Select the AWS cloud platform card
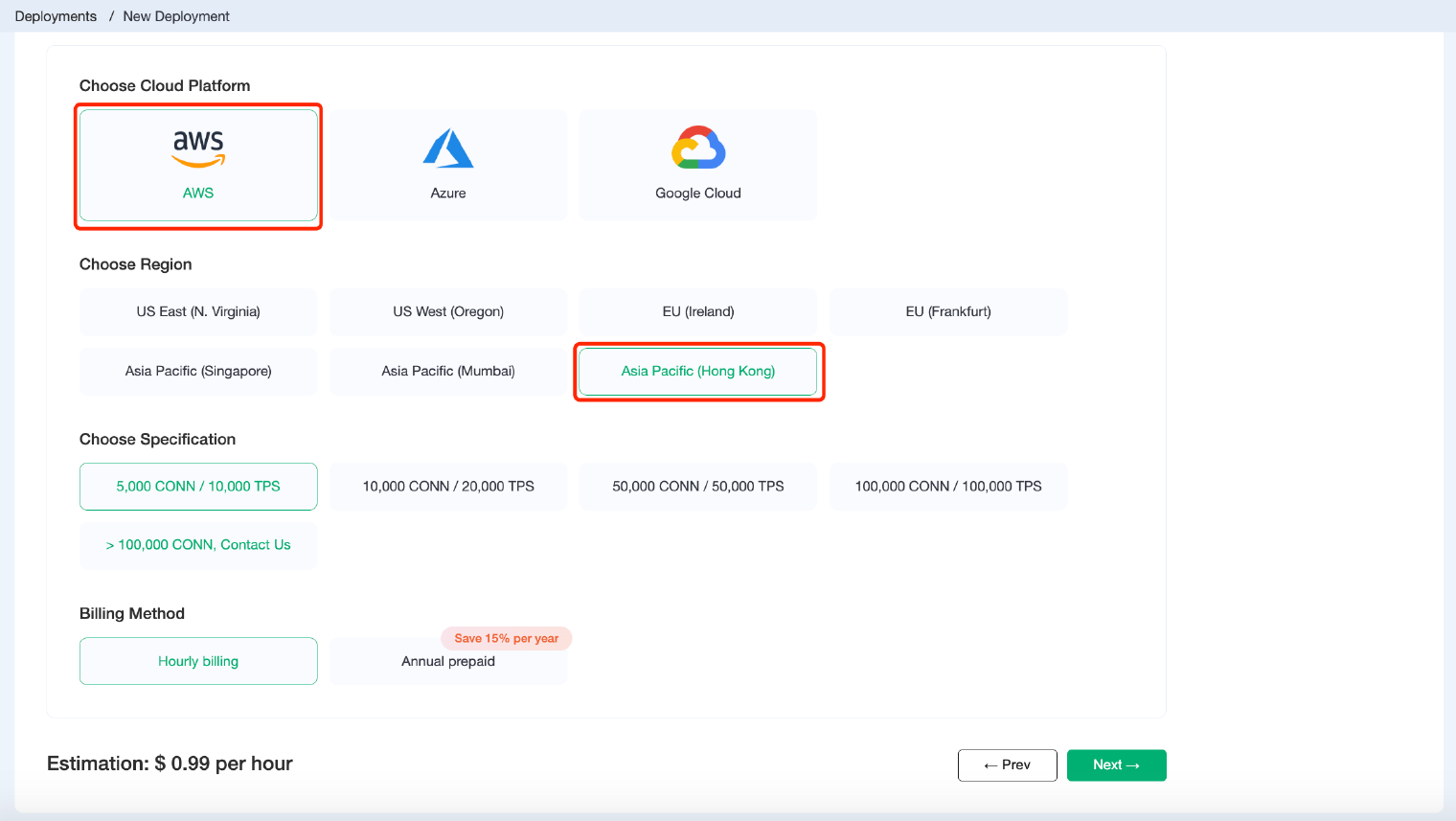1456x821 pixels. tap(198, 165)
